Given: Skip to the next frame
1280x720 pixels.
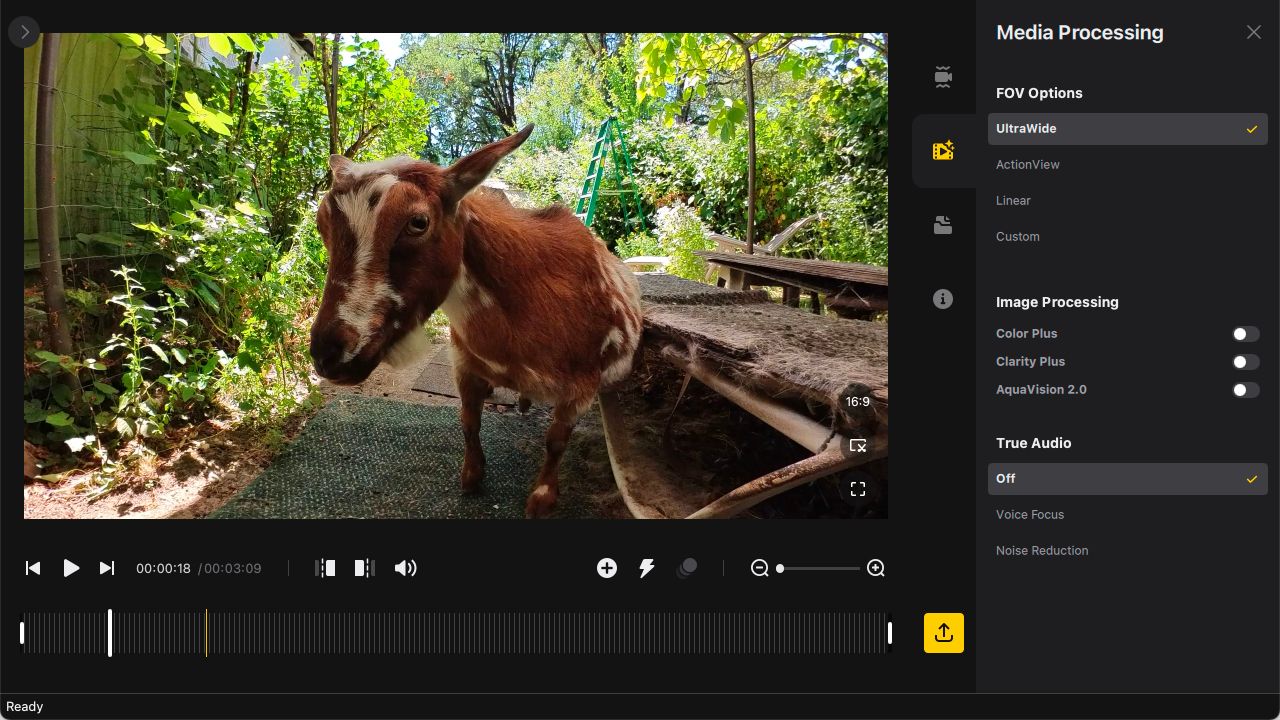Looking at the screenshot, I should point(107,568).
